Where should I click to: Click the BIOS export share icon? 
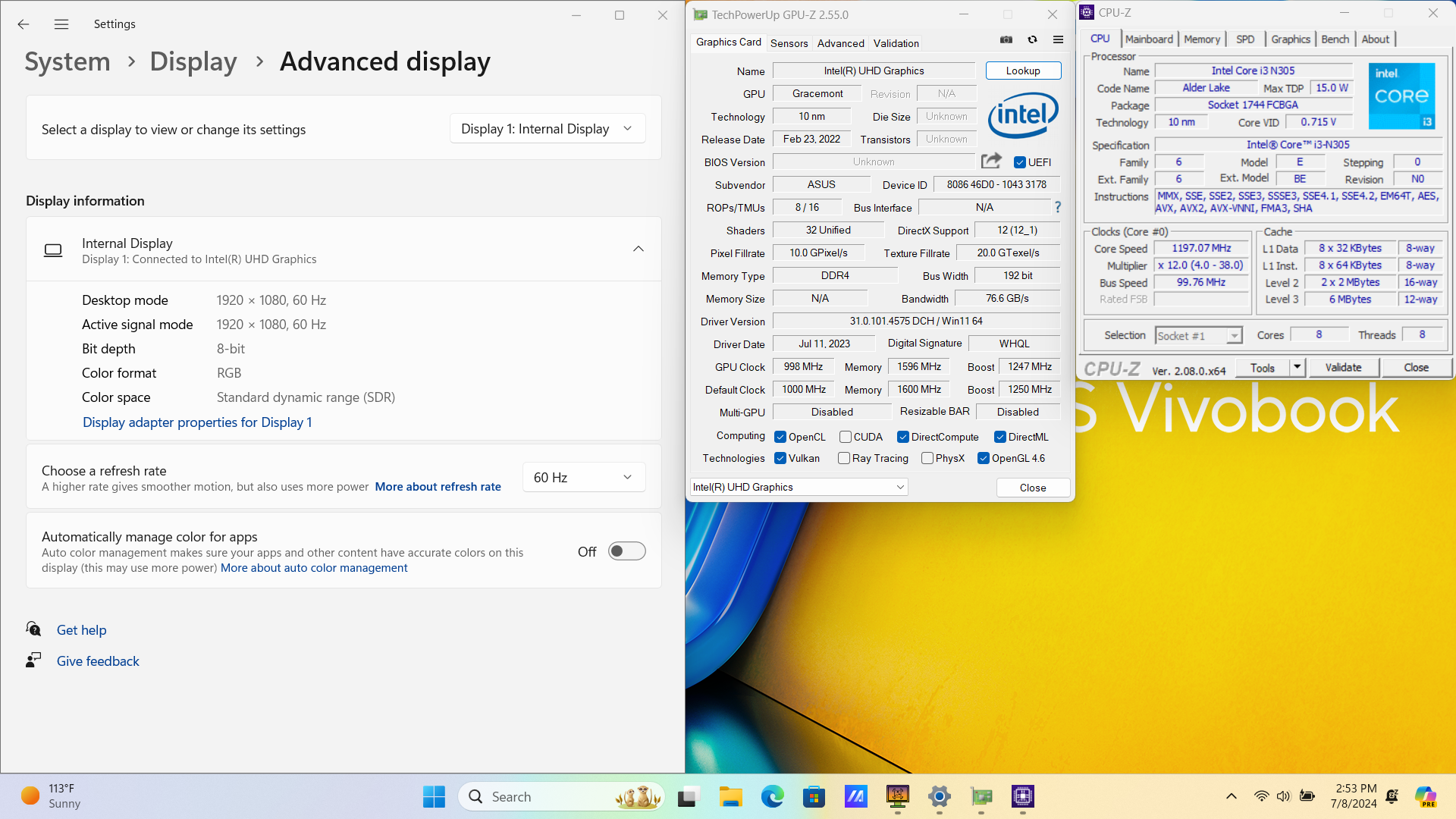tap(991, 161)
